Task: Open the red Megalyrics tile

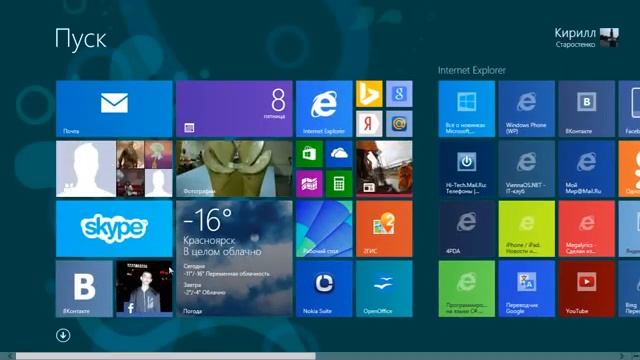Action: 587,229
